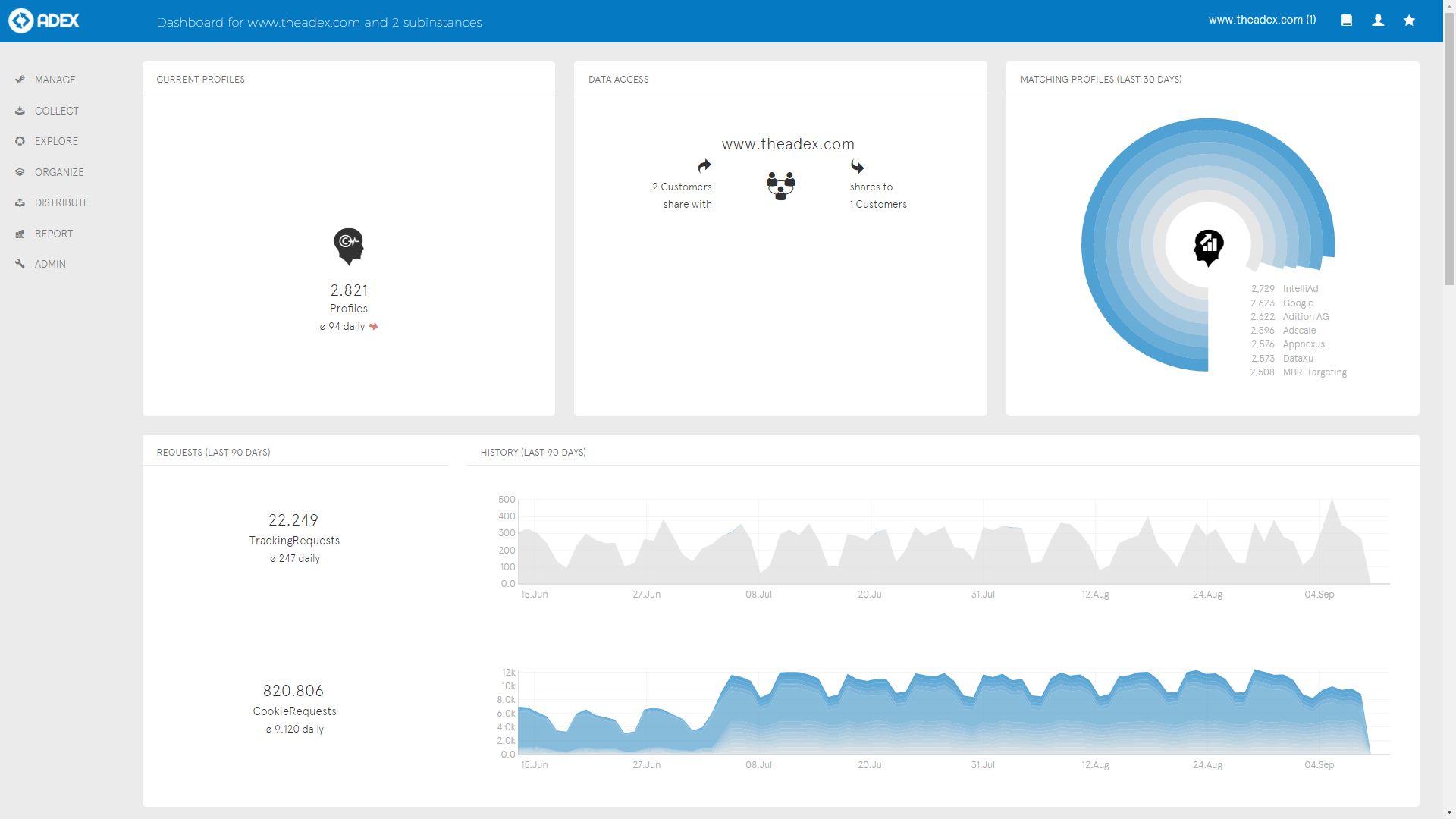Open the Explore menu
Screen dimensions: 1456x819
pyautogui.click(x=56, y=141)
